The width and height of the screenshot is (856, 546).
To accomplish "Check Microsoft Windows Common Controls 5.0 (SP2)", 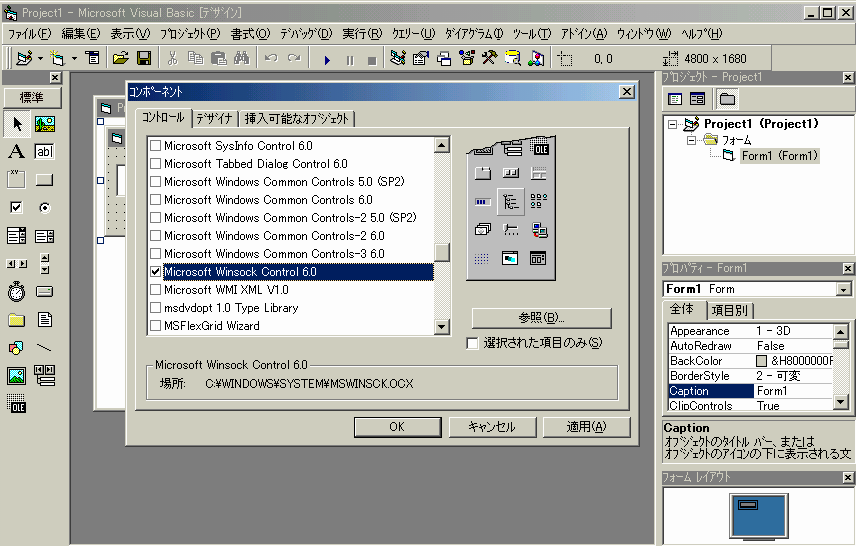I will [156, 182].
